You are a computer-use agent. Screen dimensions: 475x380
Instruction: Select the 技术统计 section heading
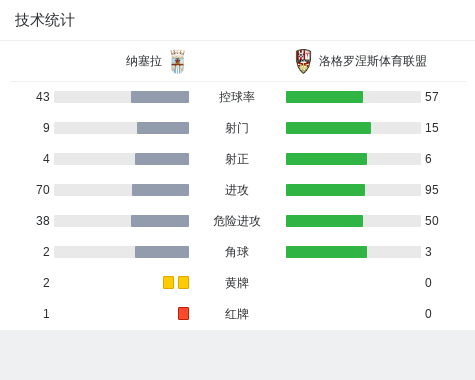point(45,20)
